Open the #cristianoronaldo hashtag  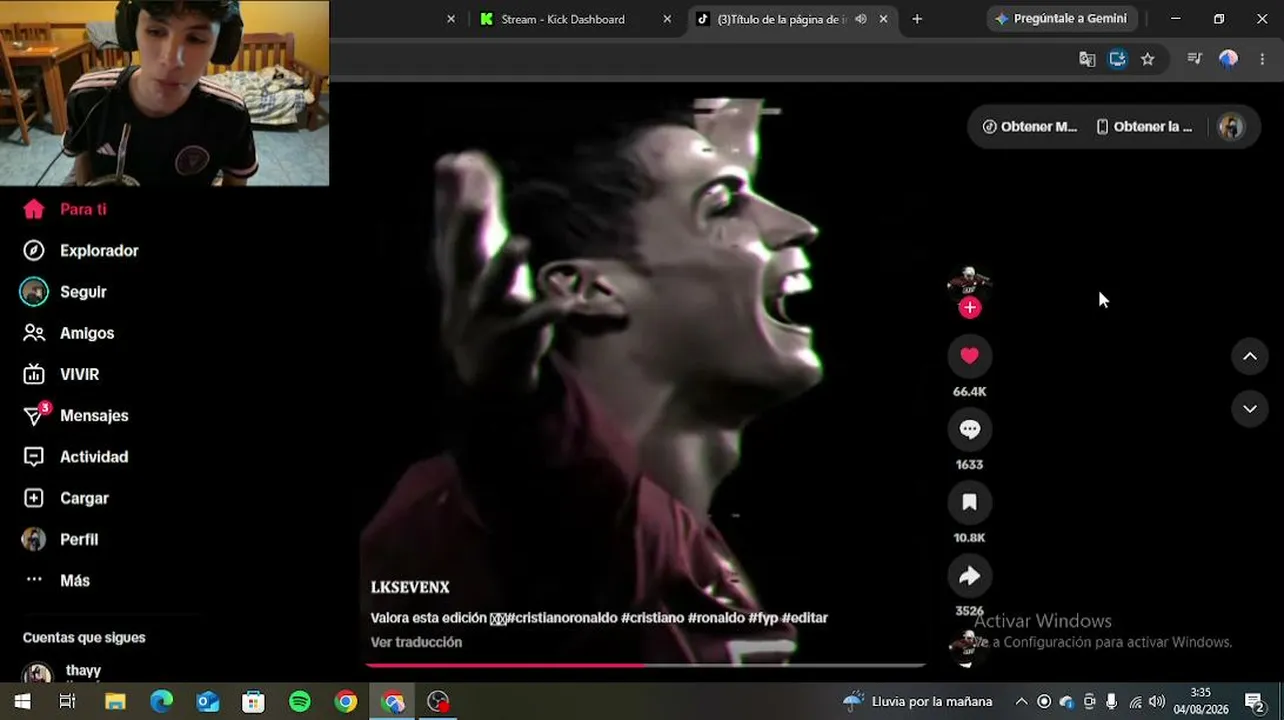[x=561, y=618]
